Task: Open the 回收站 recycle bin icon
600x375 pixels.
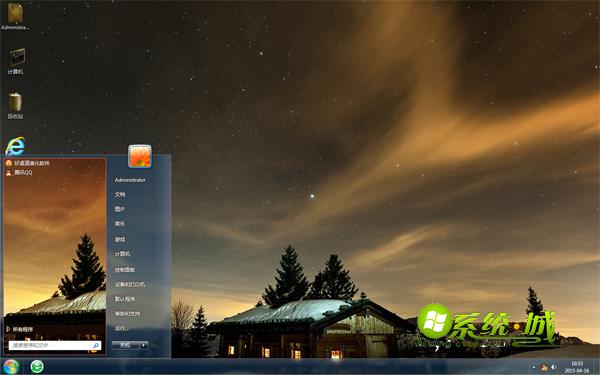Action: coord(15,106)
